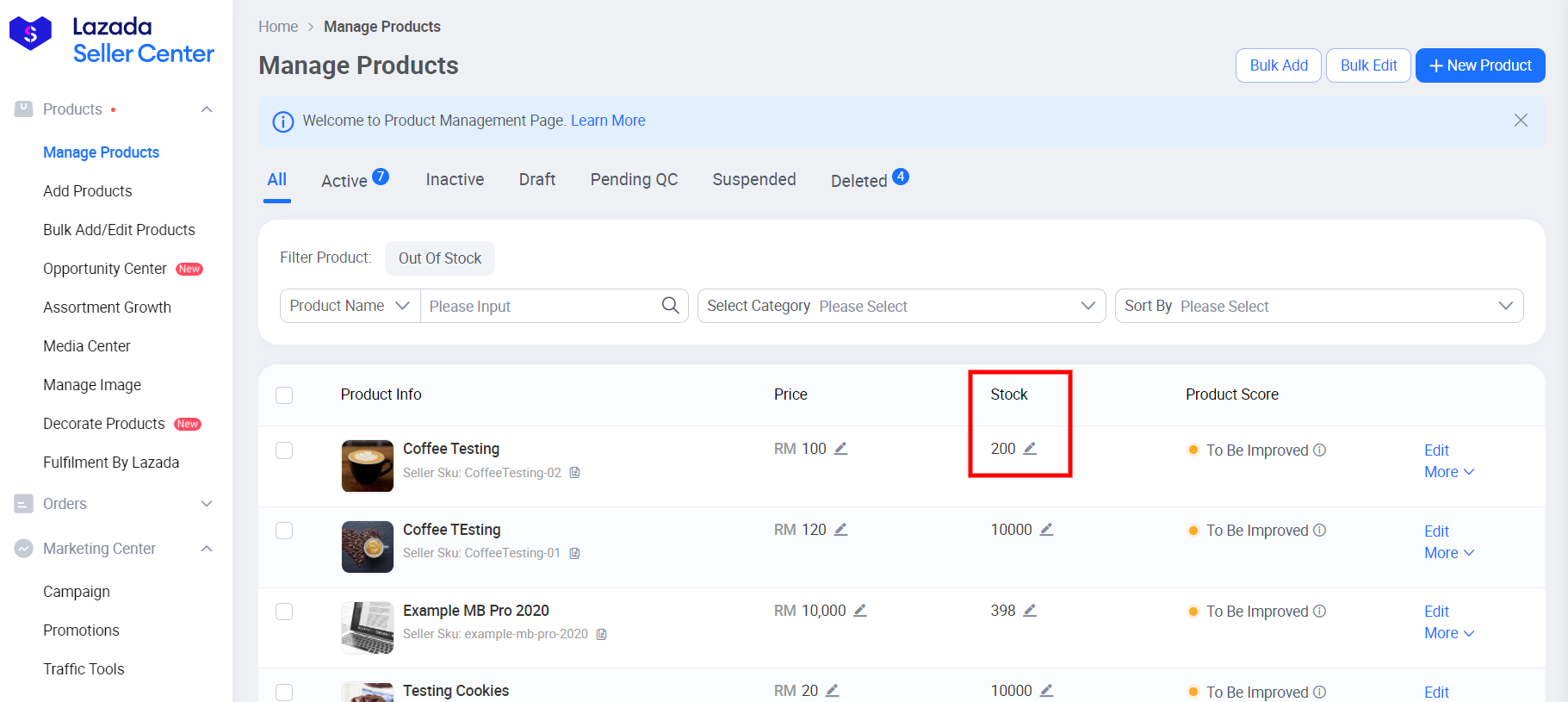This screenshot has width=1568, height=702.
Task: Open Add Products in sidebar
Action: (88, 191)
